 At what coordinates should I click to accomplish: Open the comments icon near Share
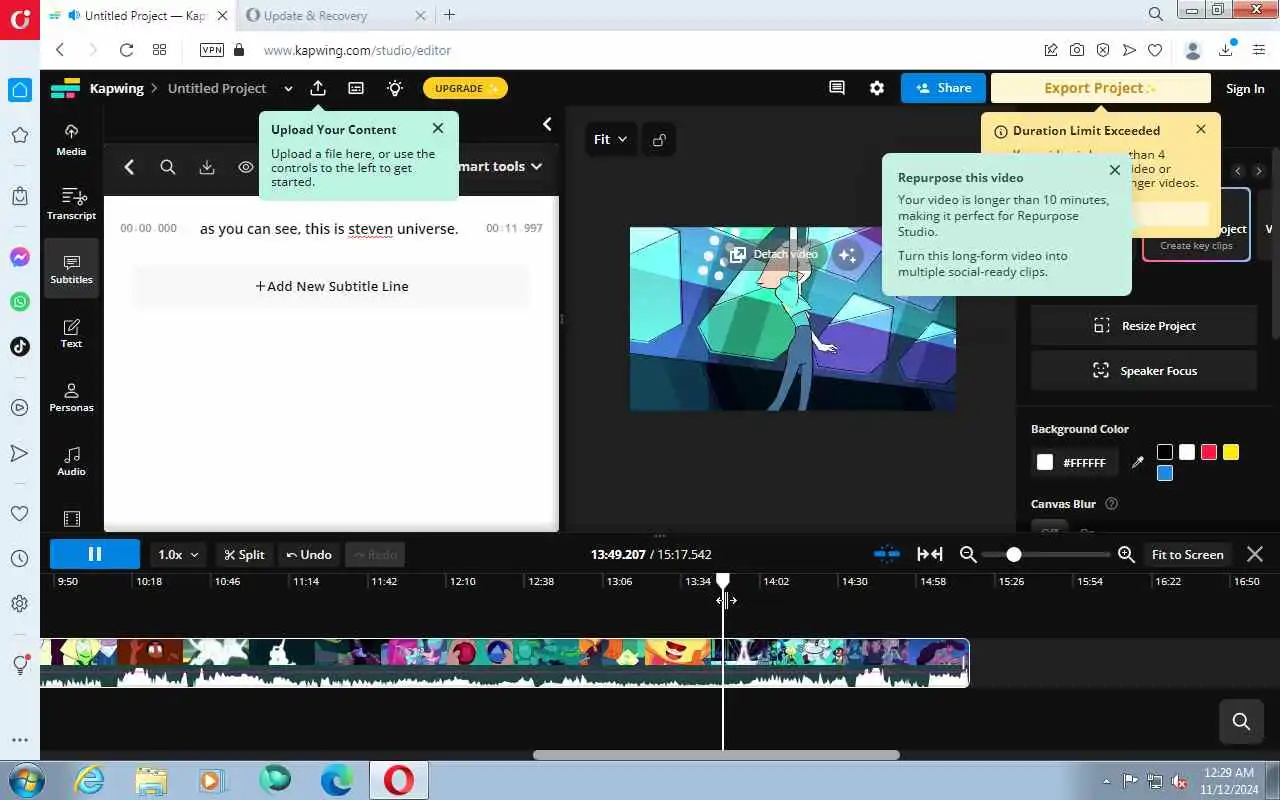pos(837,88)
